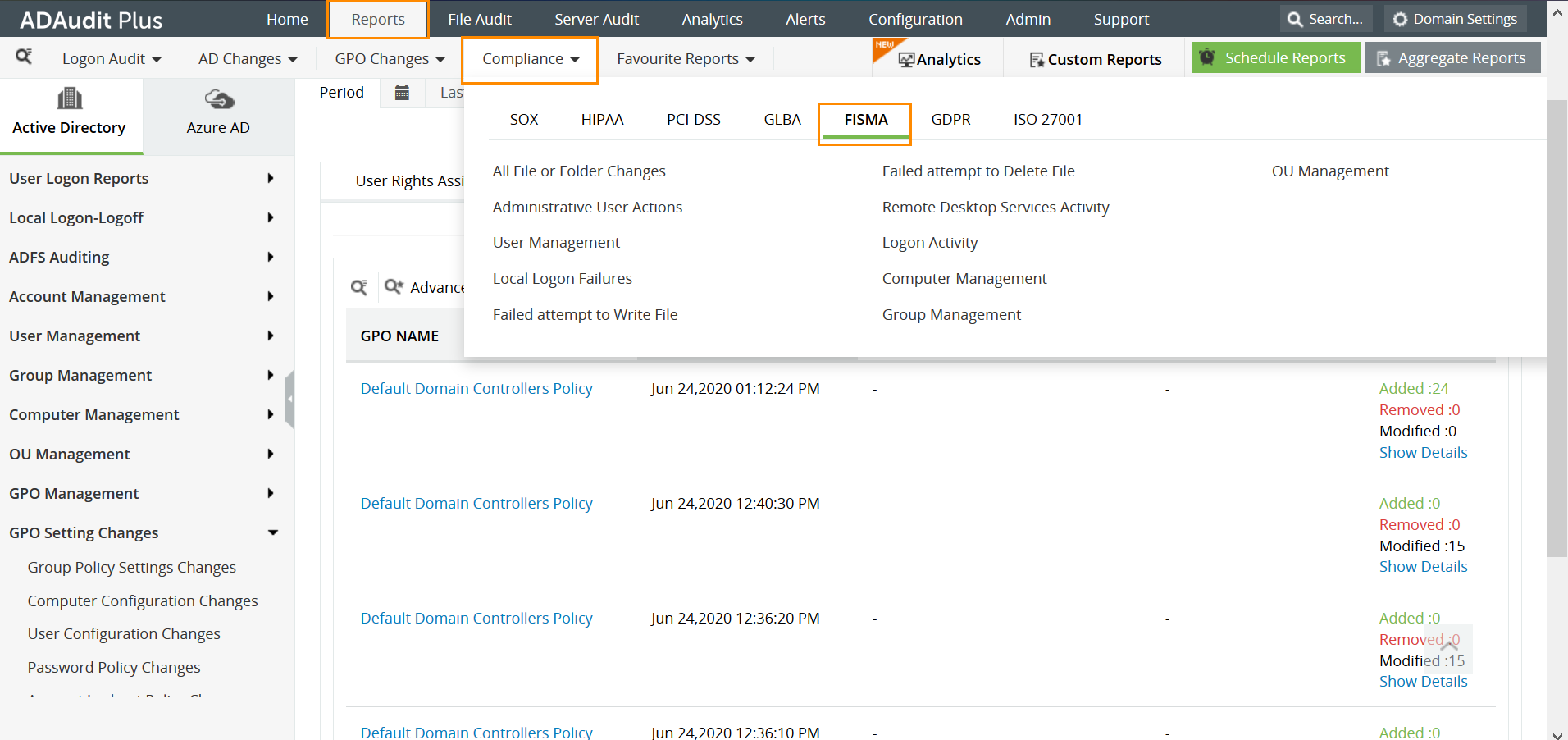Open the Search bar
1568x740 pixels.
pyautogui.click(x=1325, y=18)
